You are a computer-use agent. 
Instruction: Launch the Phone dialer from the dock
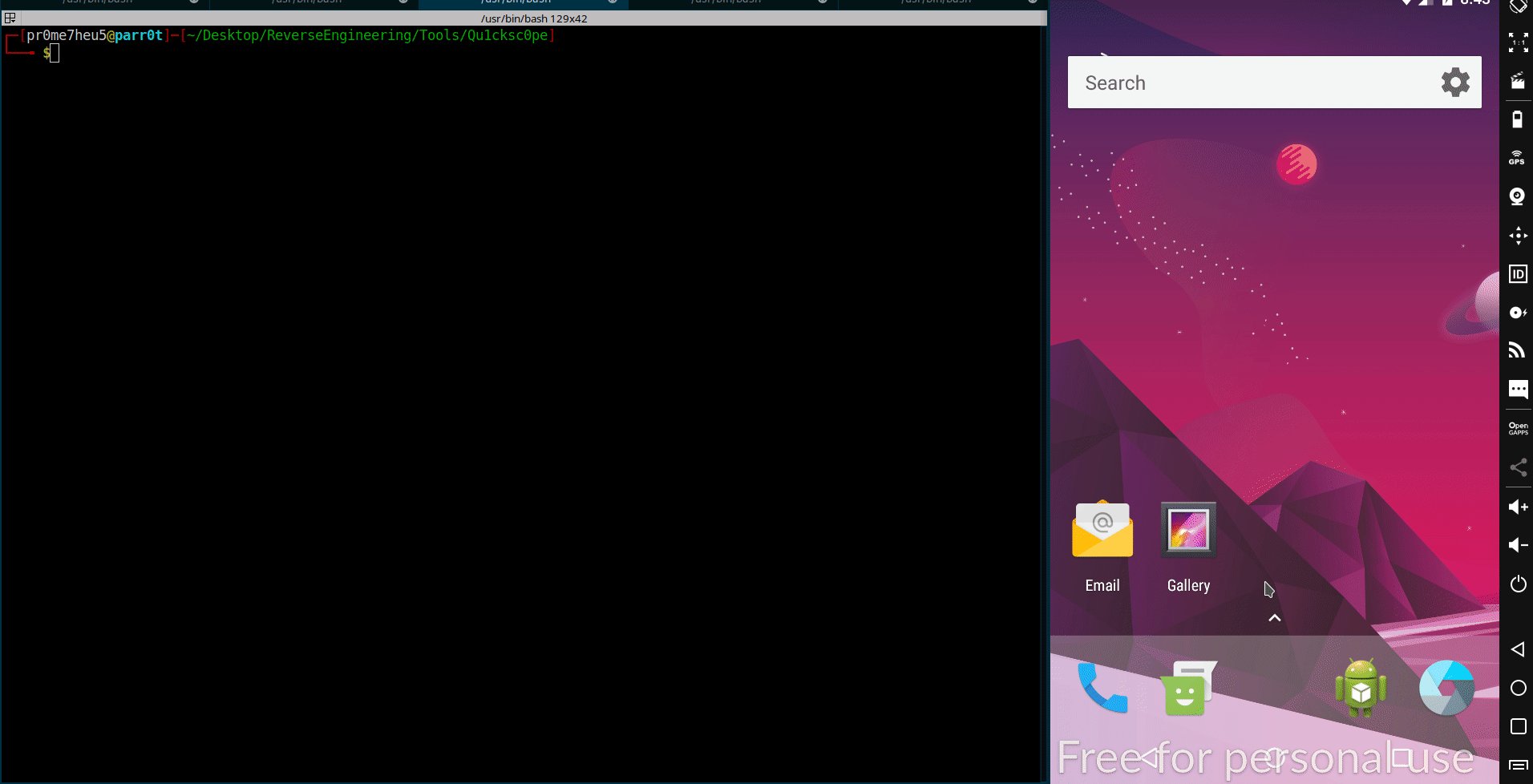(1102, 688)
